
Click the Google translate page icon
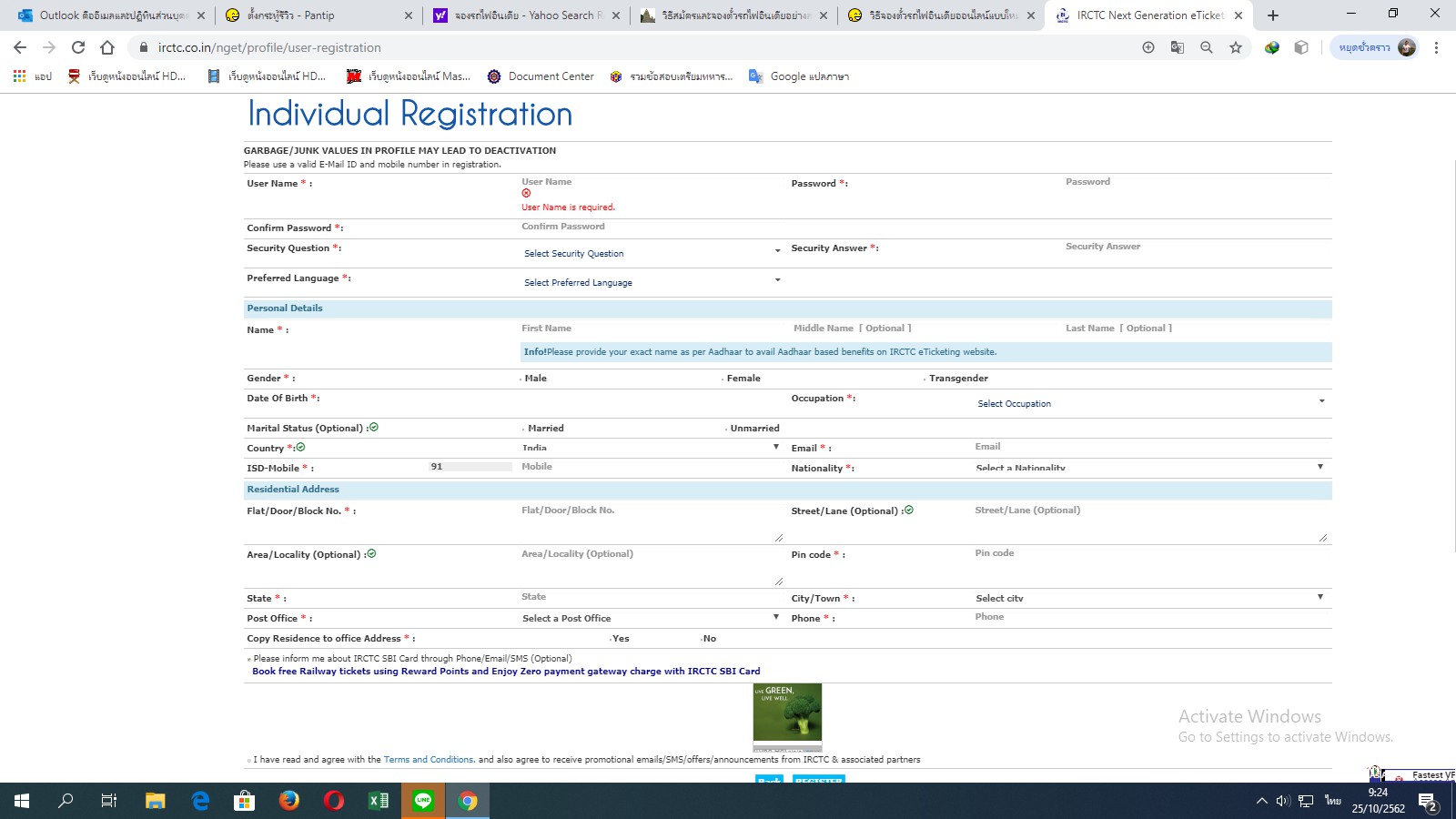(x=1178, y=47)
